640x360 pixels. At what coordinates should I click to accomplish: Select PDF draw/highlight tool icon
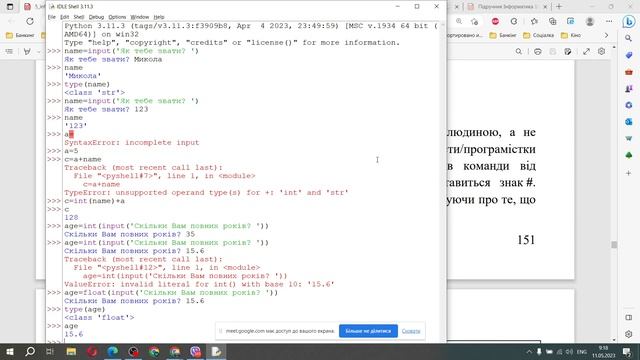click(27, 51)
